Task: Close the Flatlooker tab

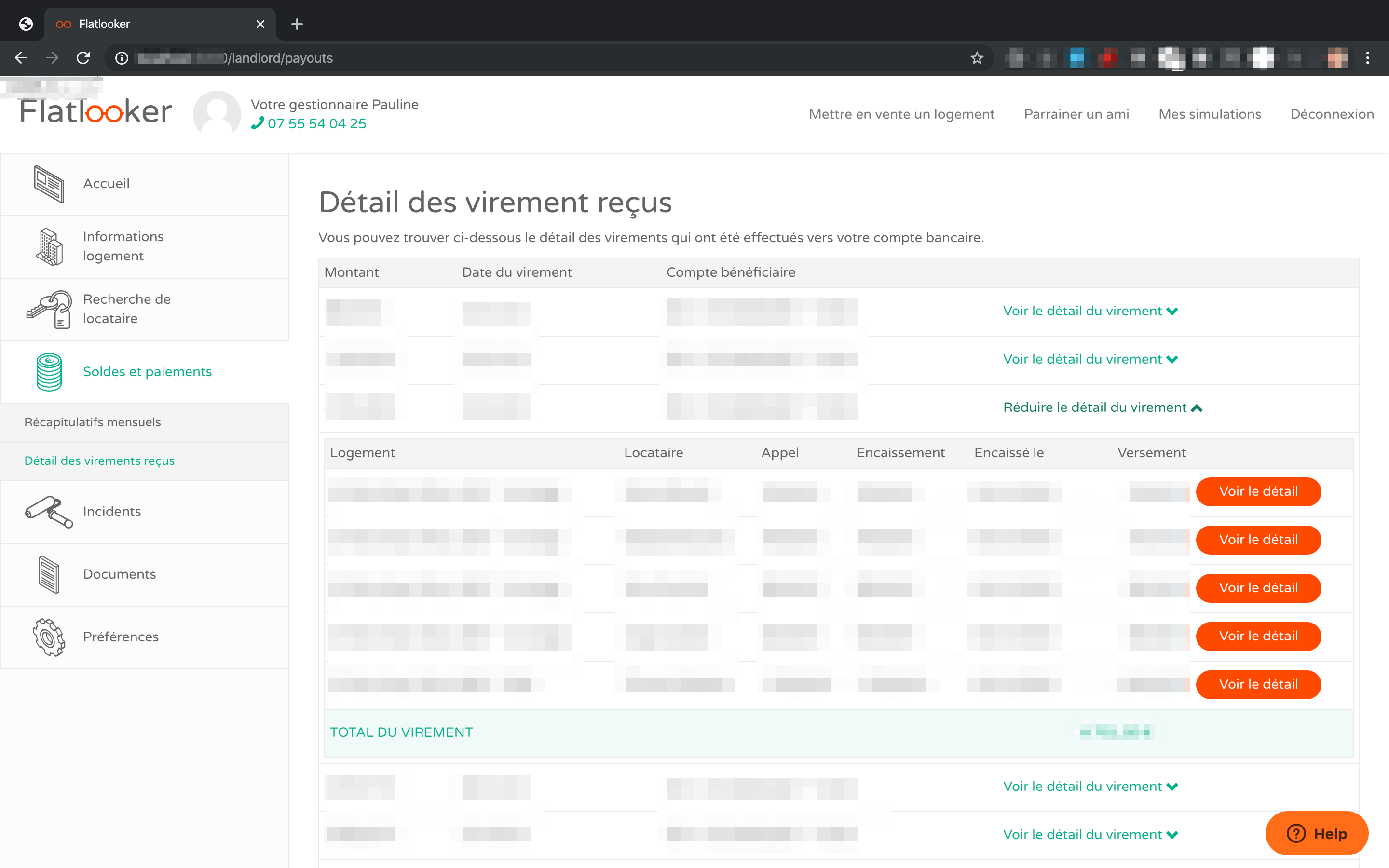Action: pos(260,24)
